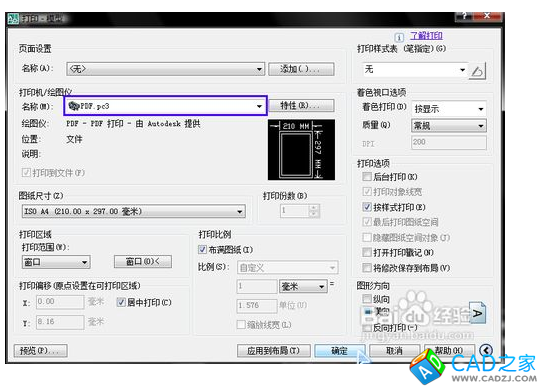Click the X offset input field
Screen dimensions: 542x391
click(x=60, y=302)
